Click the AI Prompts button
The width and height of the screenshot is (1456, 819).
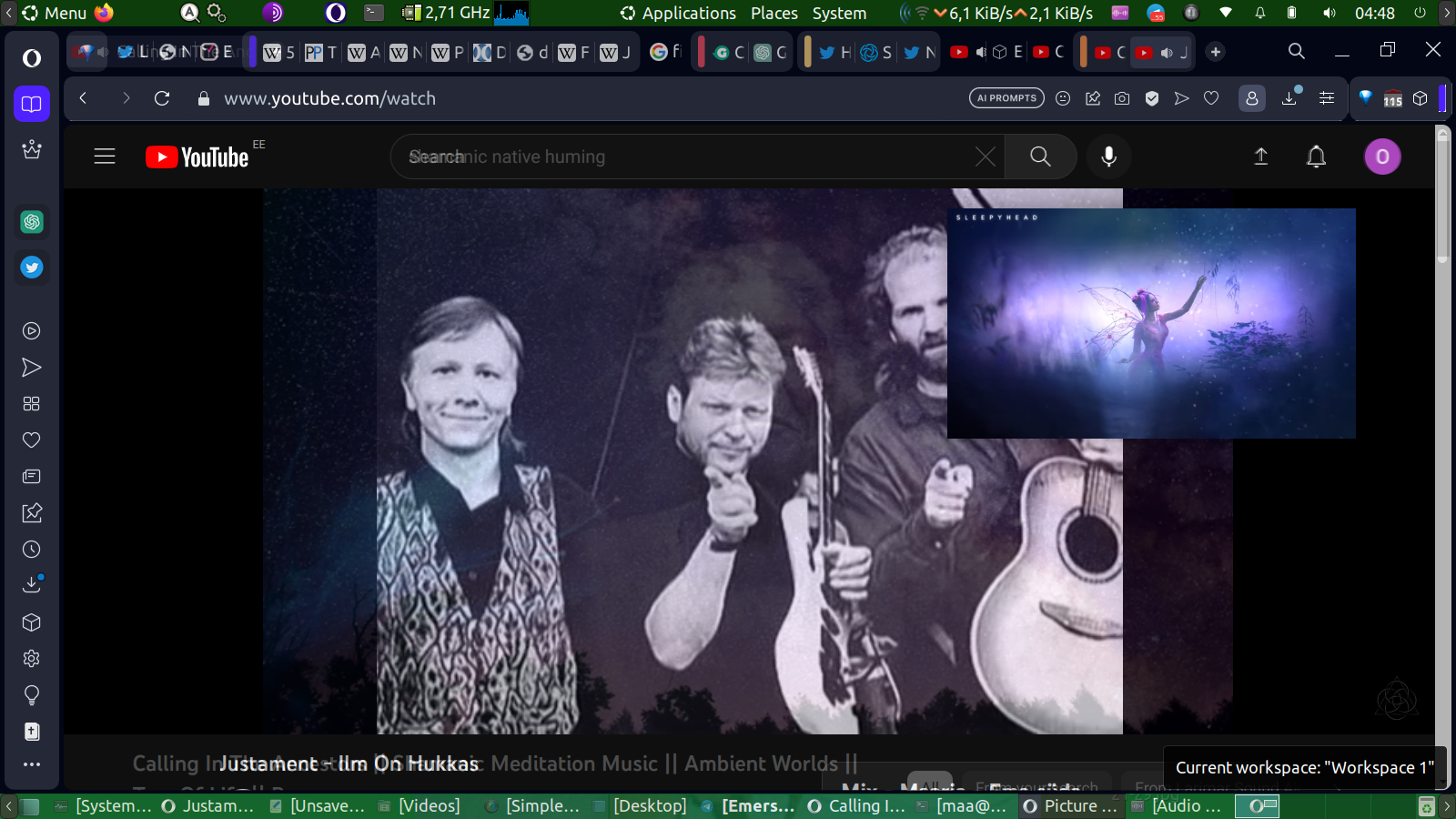pos(1006,98)
